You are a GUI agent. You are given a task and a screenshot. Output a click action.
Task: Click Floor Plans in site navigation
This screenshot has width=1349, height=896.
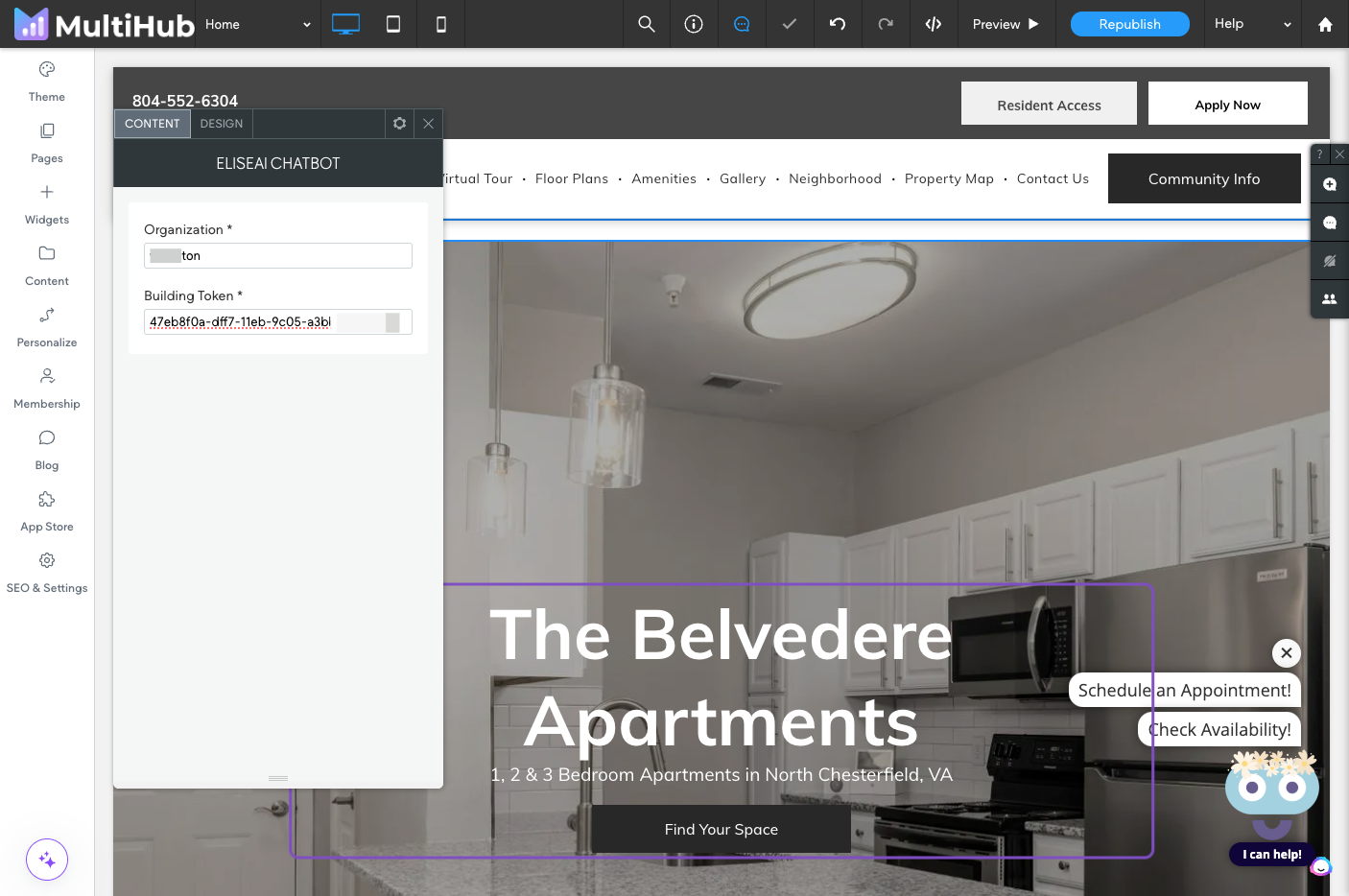point(572,178)
